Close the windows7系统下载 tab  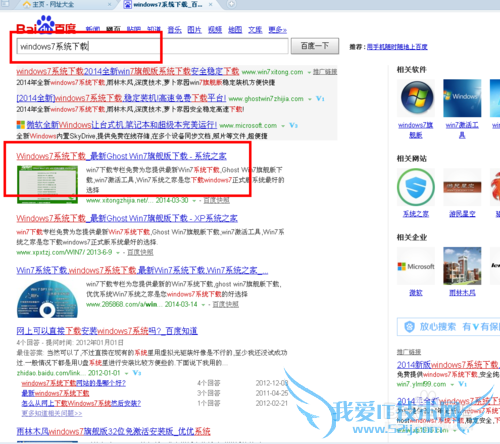point(210,4)
